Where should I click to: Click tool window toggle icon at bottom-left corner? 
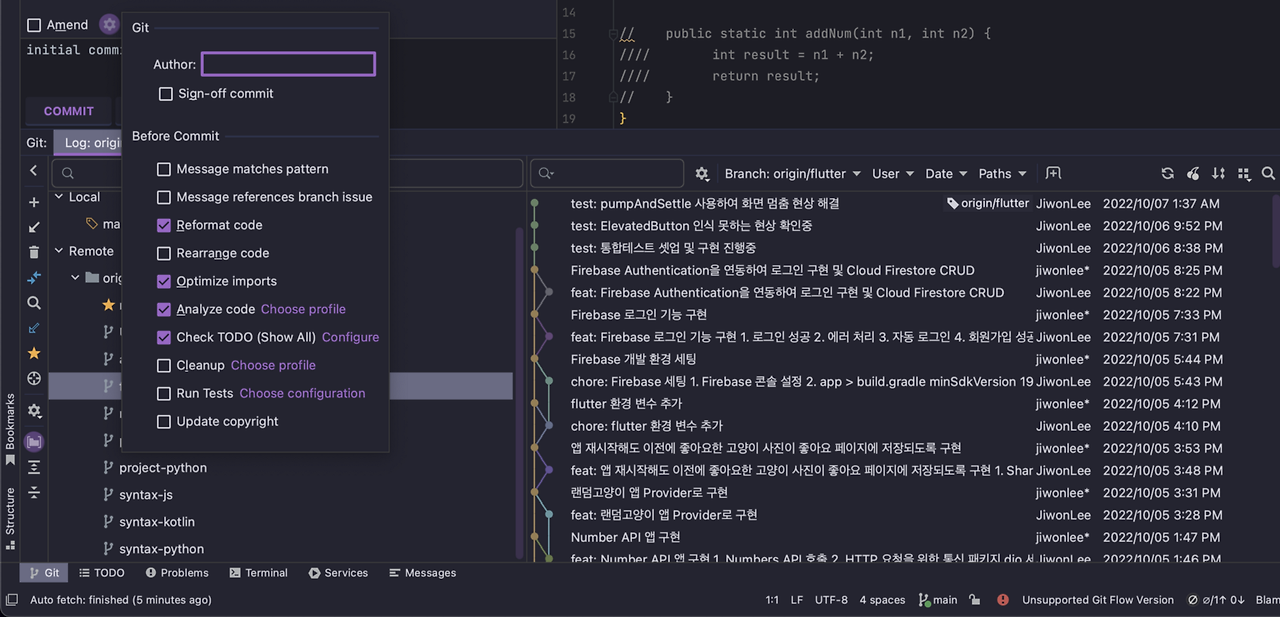click(12, 600)
